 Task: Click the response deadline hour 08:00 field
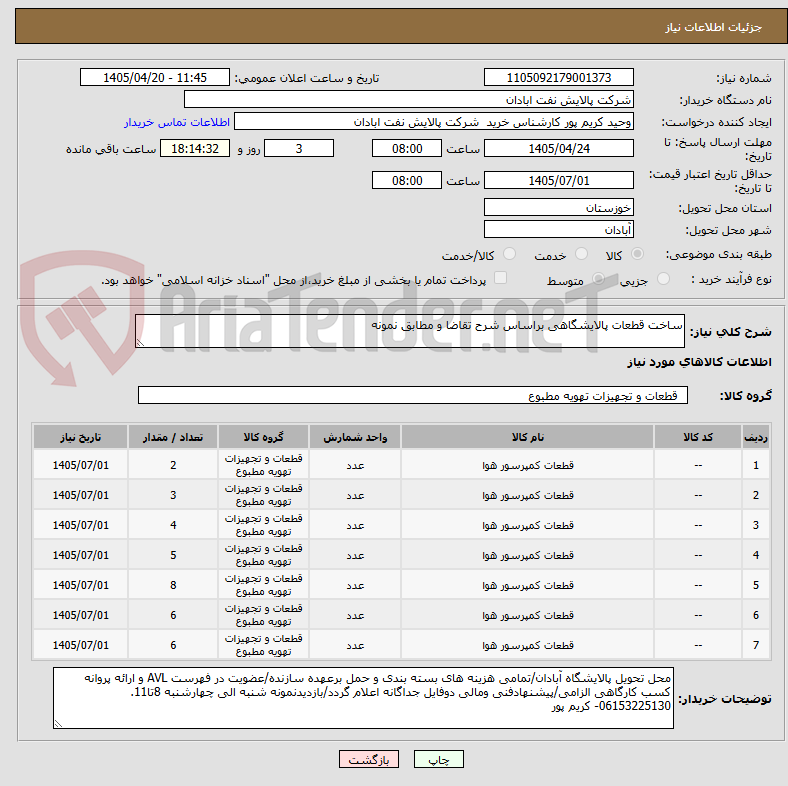(x=407, y=148)
